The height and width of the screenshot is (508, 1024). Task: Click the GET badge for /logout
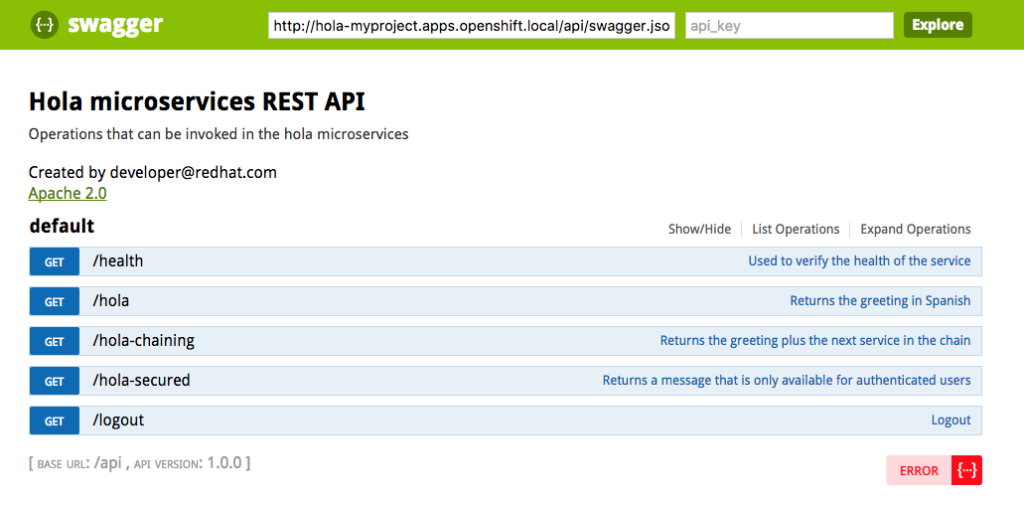point(54,421)
